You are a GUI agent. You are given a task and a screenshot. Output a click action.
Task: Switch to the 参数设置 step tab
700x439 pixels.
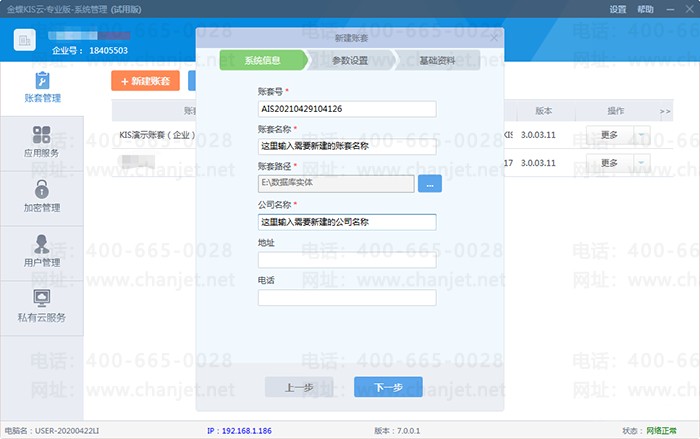coord(350,61)
